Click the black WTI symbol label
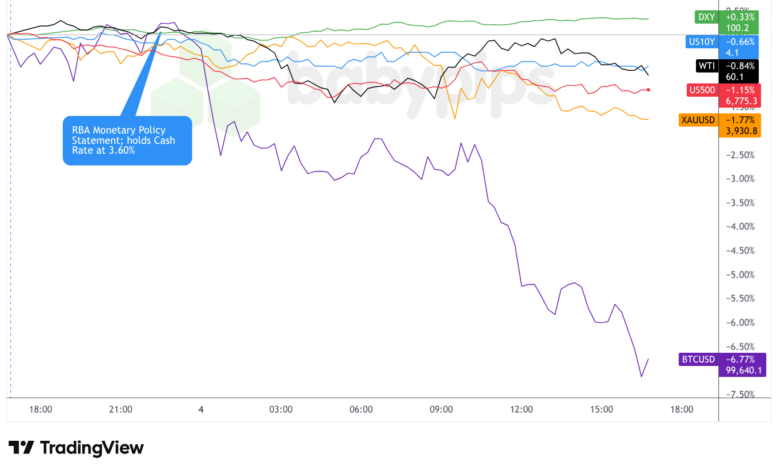The image size is (780, 473). click(x=705, y=66)
